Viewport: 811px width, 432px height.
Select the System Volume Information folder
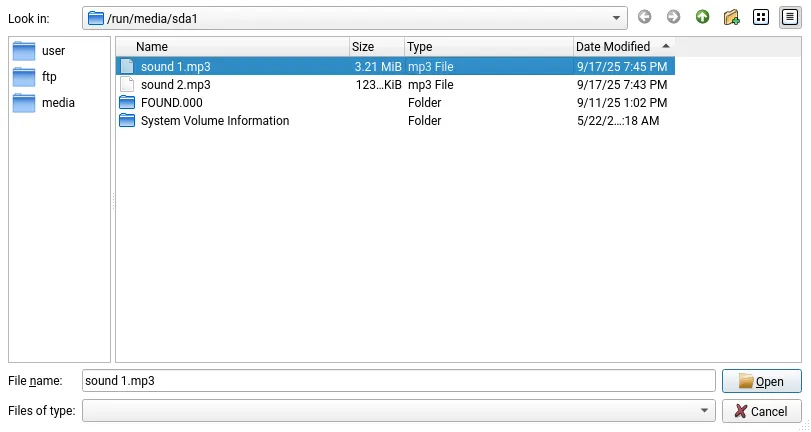[214, 121]
